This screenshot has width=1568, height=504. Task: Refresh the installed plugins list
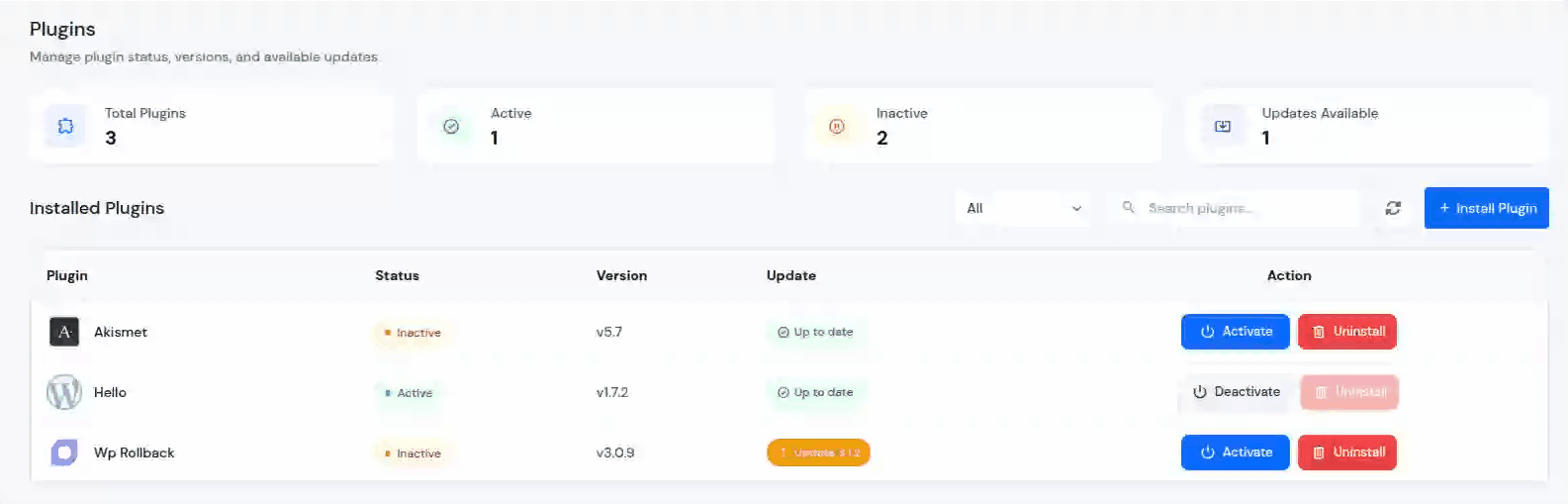tap(1393, 208)
